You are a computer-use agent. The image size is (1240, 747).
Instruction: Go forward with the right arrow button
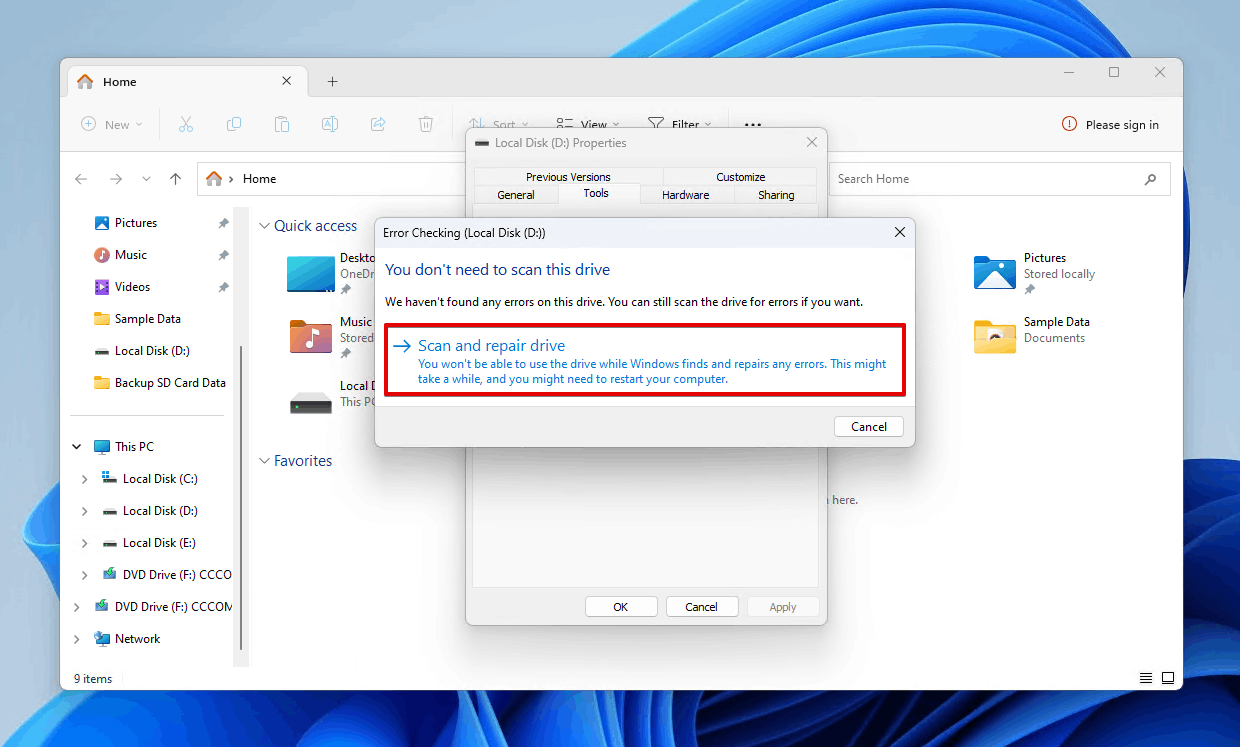pos(116,179)
